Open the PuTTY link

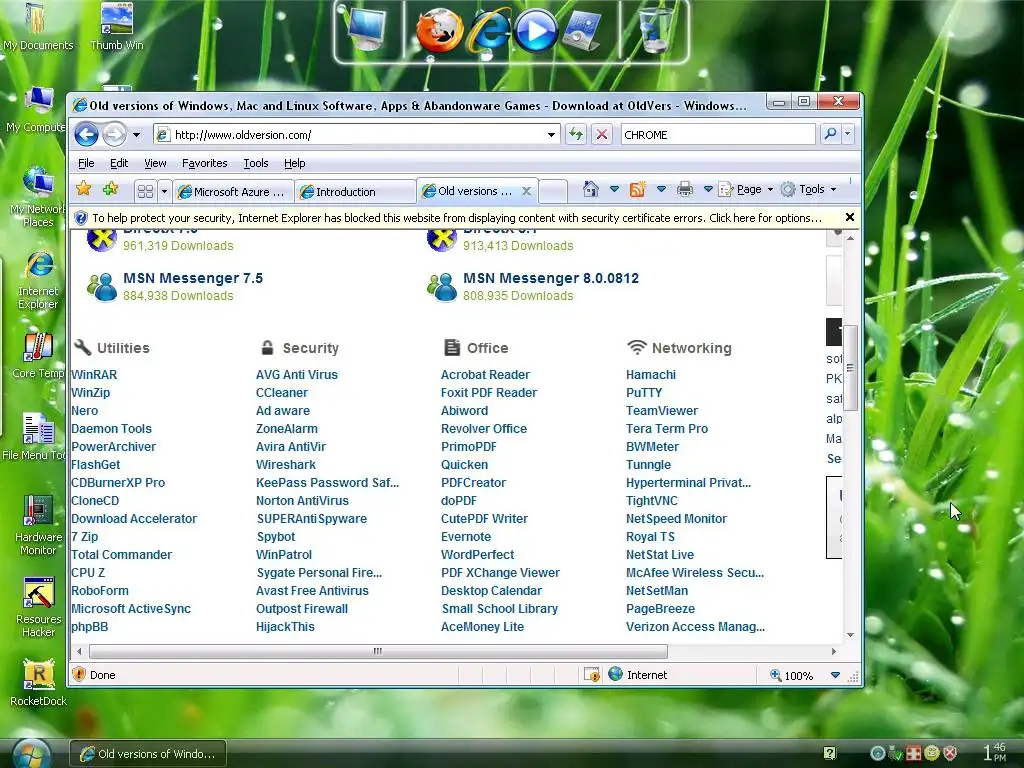click(x=644, y=392)
